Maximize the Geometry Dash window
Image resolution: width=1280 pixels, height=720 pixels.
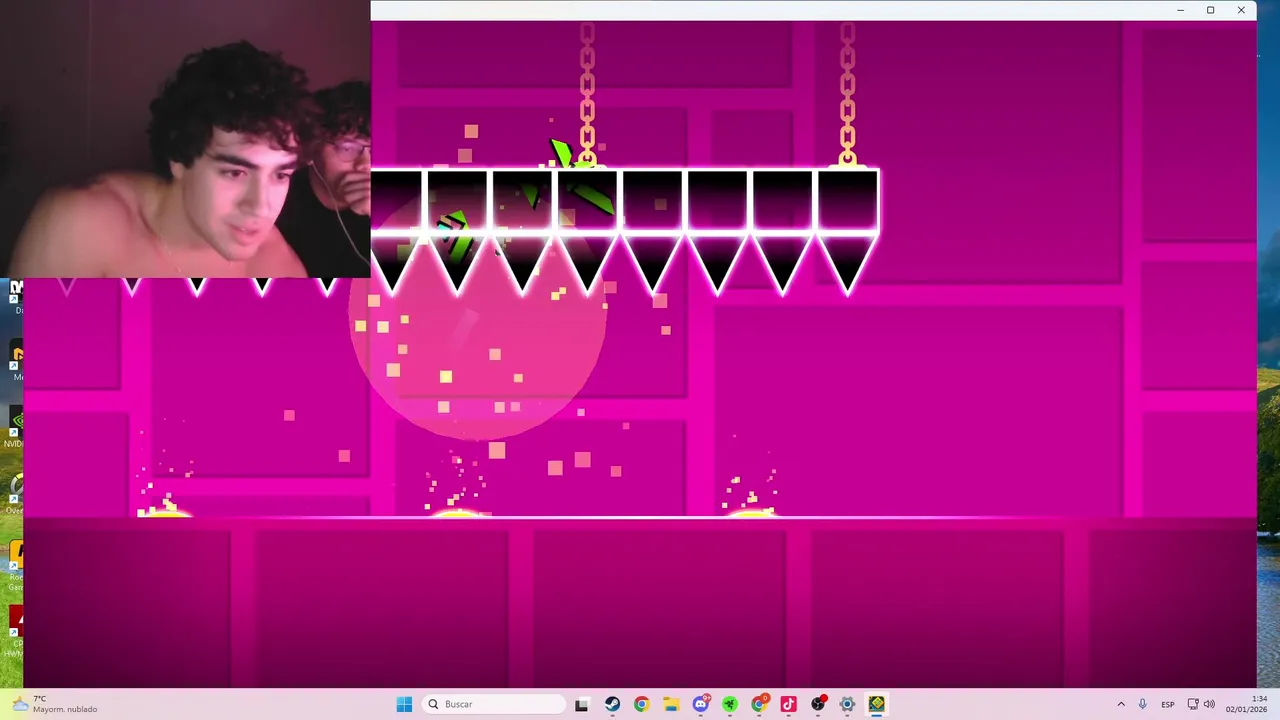[x=1211, y=10]
